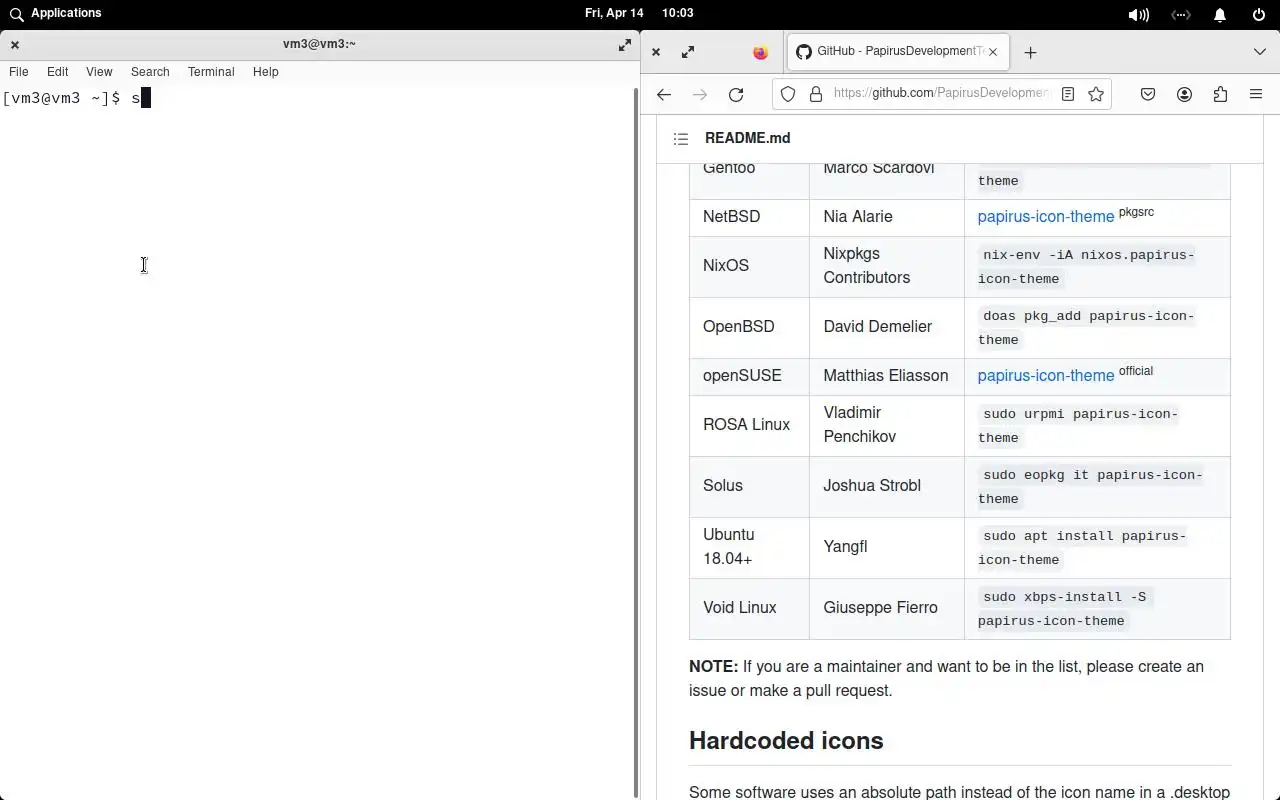Click the date and time display
Screen dimensions: 1280x800
(639, 13)
